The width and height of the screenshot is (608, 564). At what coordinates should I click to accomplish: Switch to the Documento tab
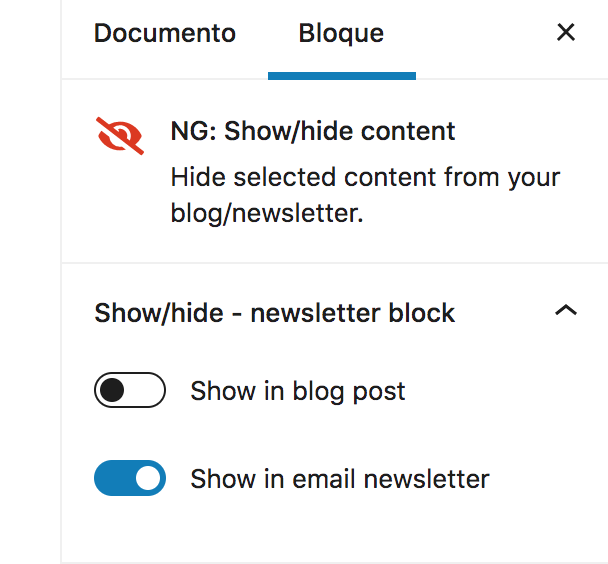point(165,33)
